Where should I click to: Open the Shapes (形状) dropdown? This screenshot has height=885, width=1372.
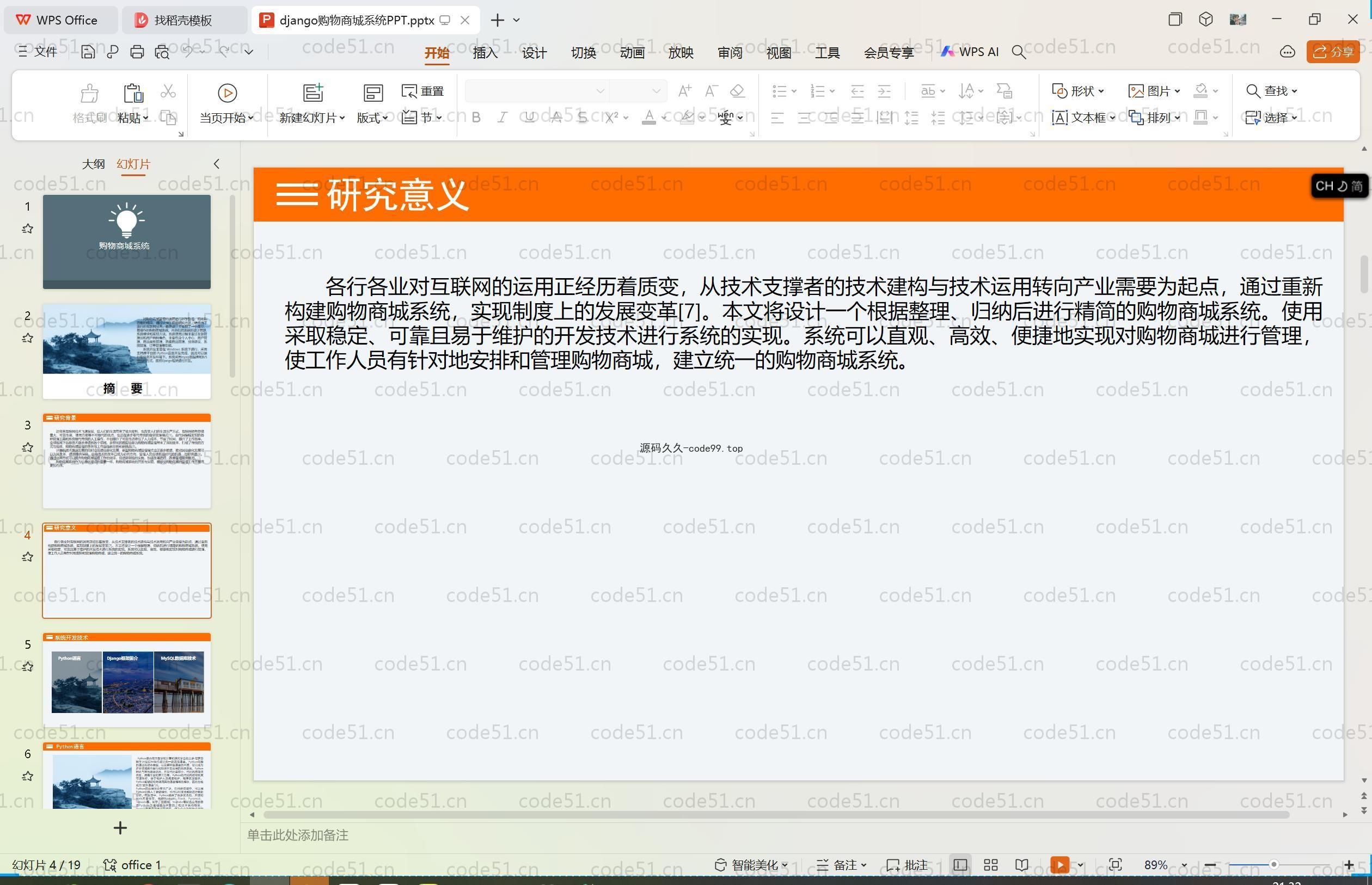[1079, 91]
